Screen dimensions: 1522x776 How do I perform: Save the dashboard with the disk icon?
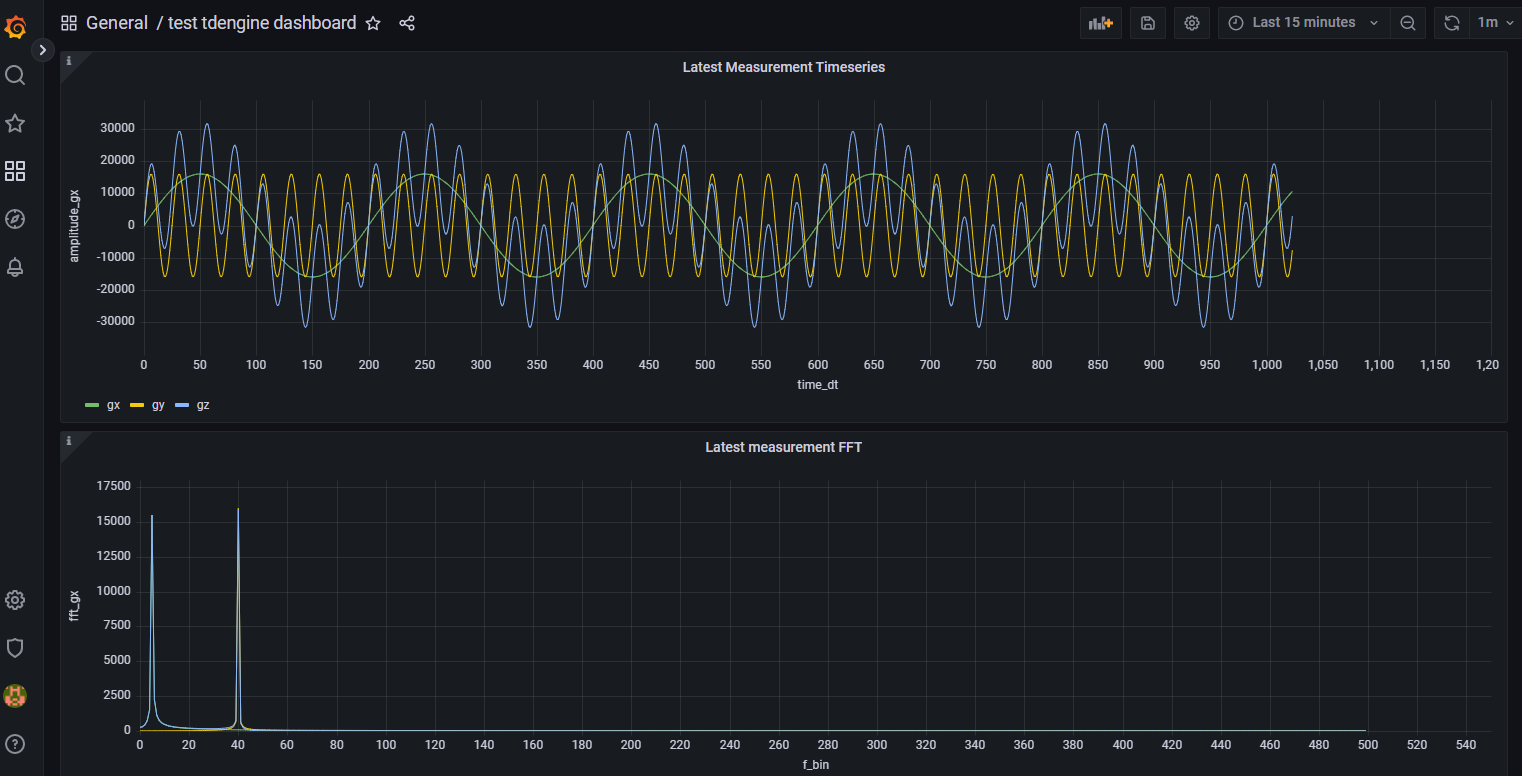[x=1147, y=23]
